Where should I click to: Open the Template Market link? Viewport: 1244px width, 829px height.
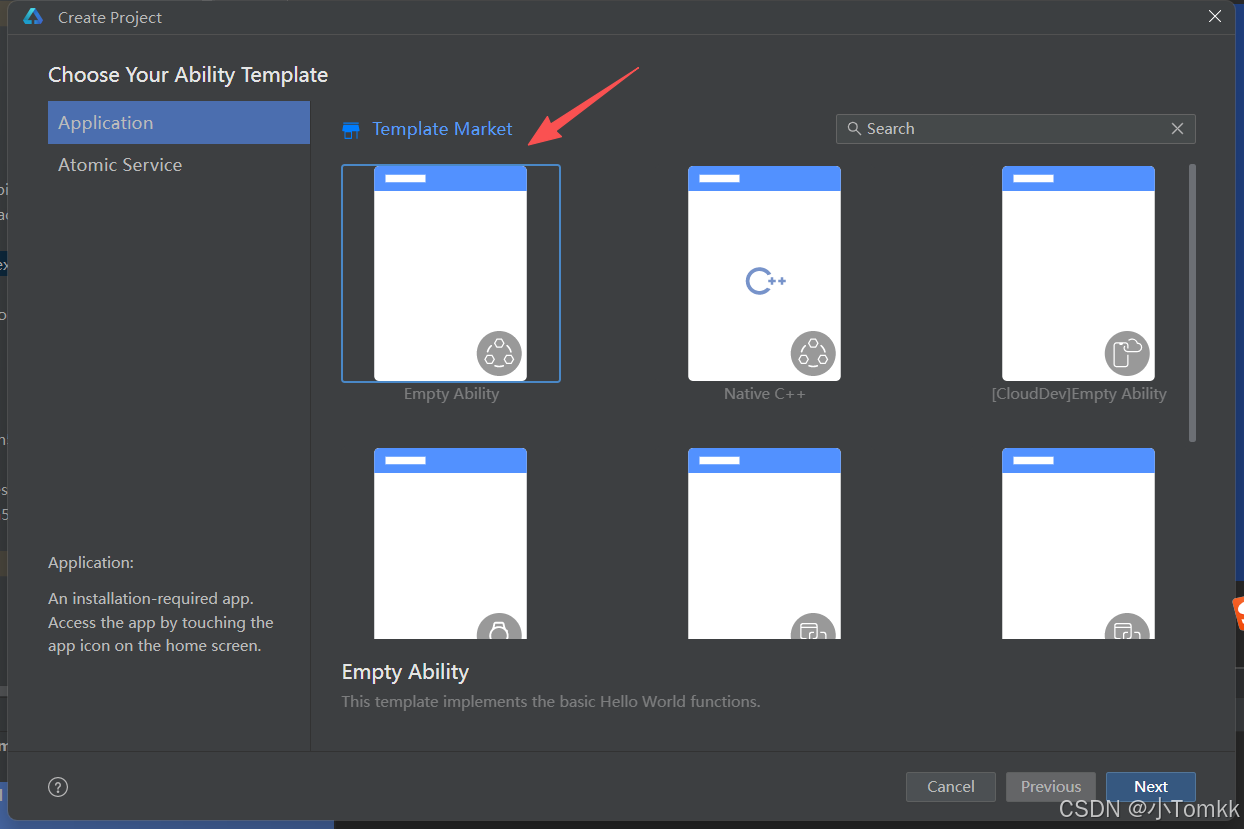click(442, 129)
